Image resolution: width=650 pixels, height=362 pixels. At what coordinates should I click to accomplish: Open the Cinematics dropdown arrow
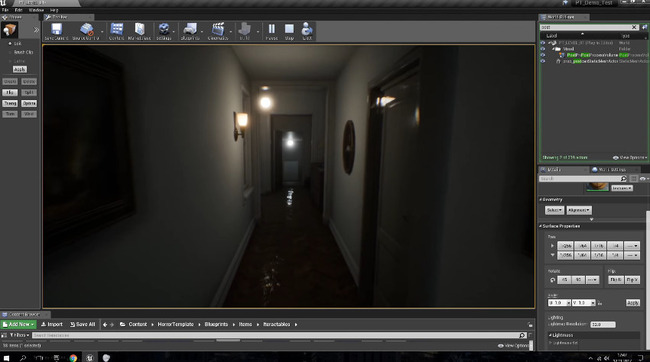point(231,31)
